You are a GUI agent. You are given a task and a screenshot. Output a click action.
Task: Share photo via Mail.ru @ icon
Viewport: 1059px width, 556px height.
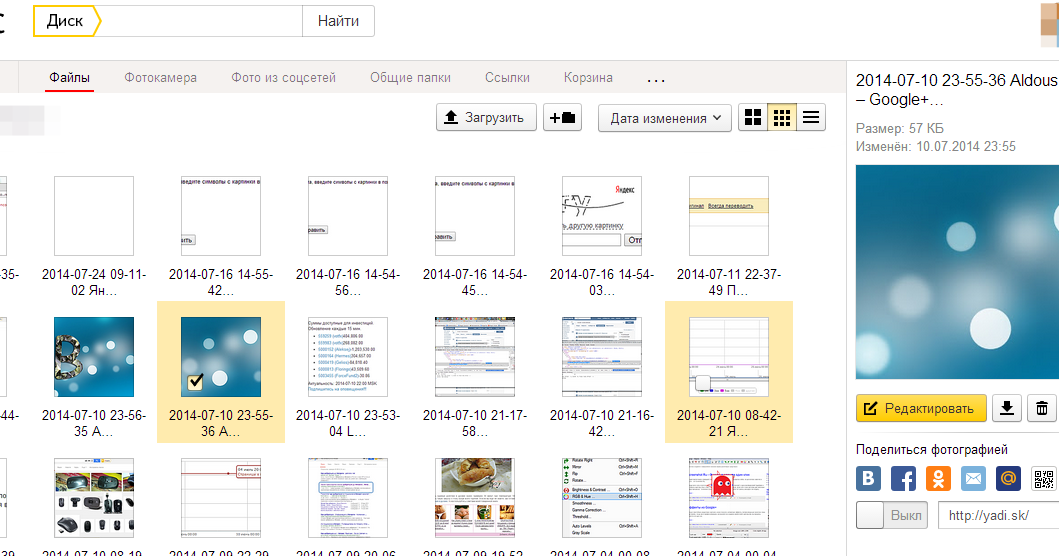coord(1008,478)
